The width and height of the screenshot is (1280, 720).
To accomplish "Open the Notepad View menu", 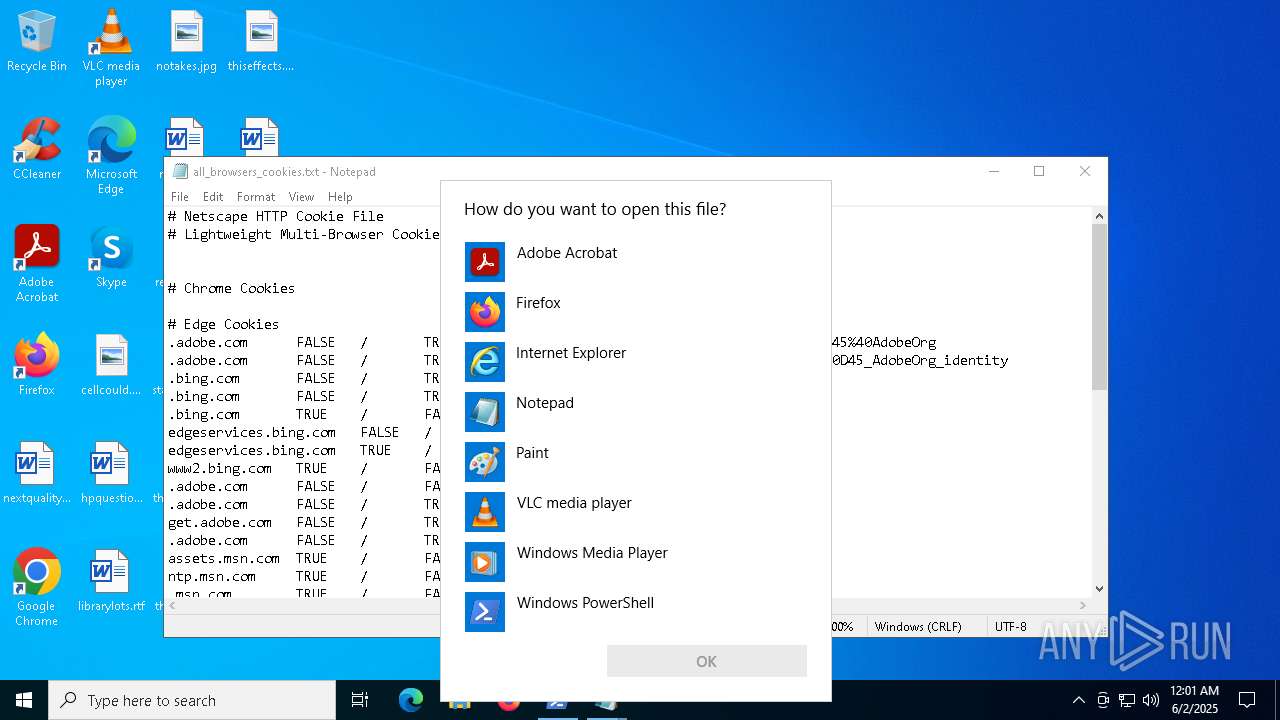I will pyautogui.click(x=301, y=197).
